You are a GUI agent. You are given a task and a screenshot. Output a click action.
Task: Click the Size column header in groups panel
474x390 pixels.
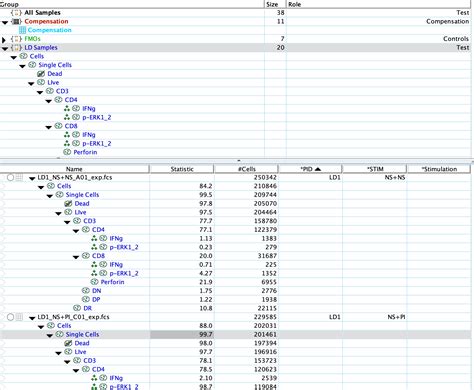click(276, 4)
